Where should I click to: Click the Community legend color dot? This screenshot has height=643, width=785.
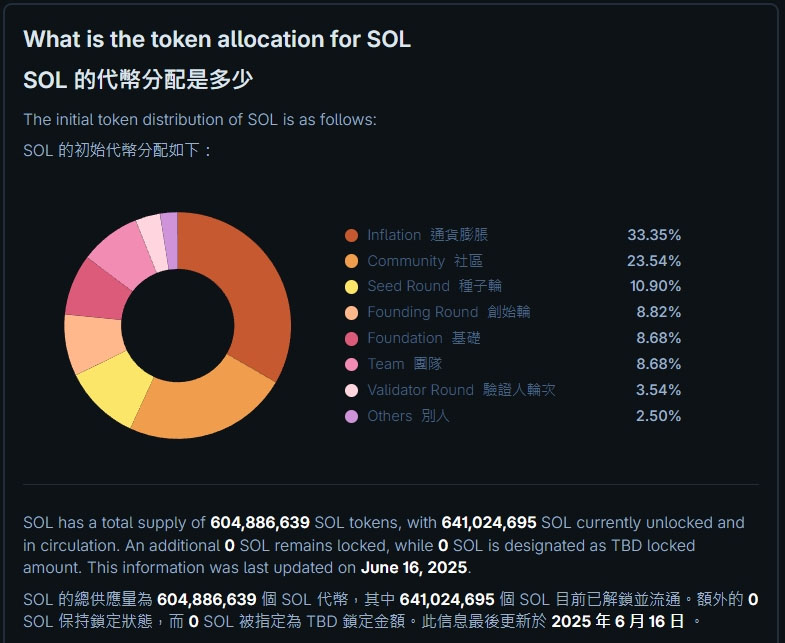click(351, 261)
